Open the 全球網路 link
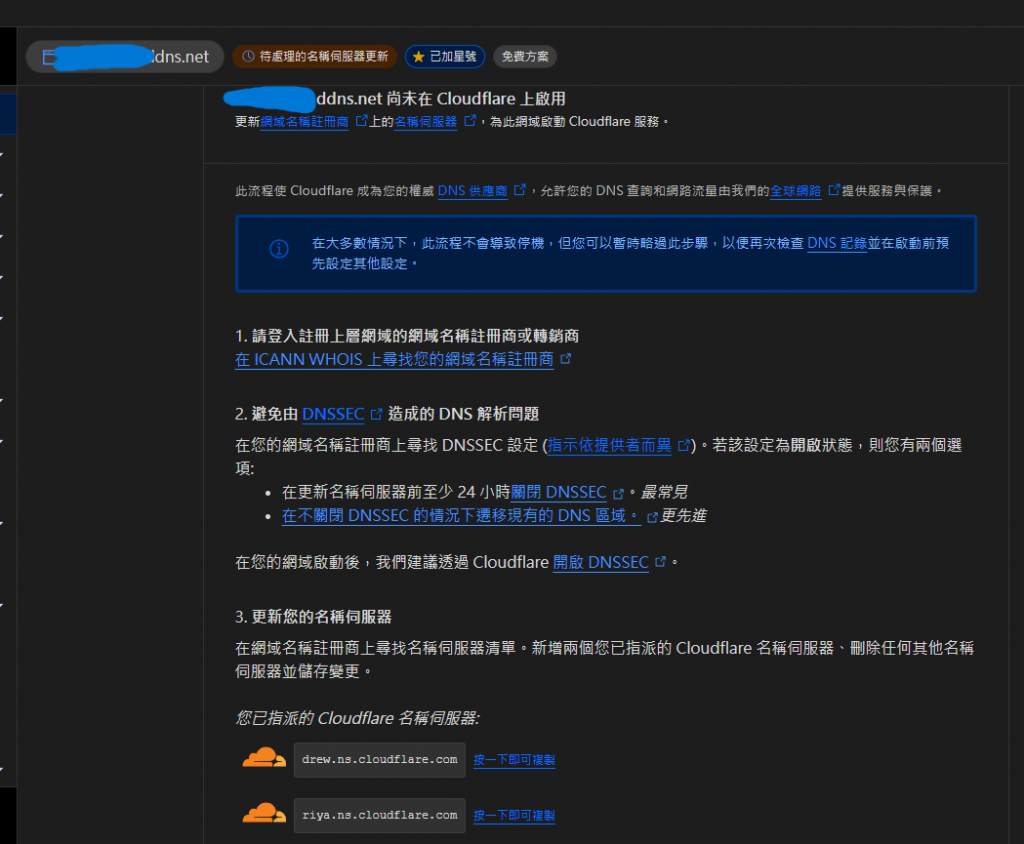Screen dimensions: 1024x844 click(x=795, y=191)
